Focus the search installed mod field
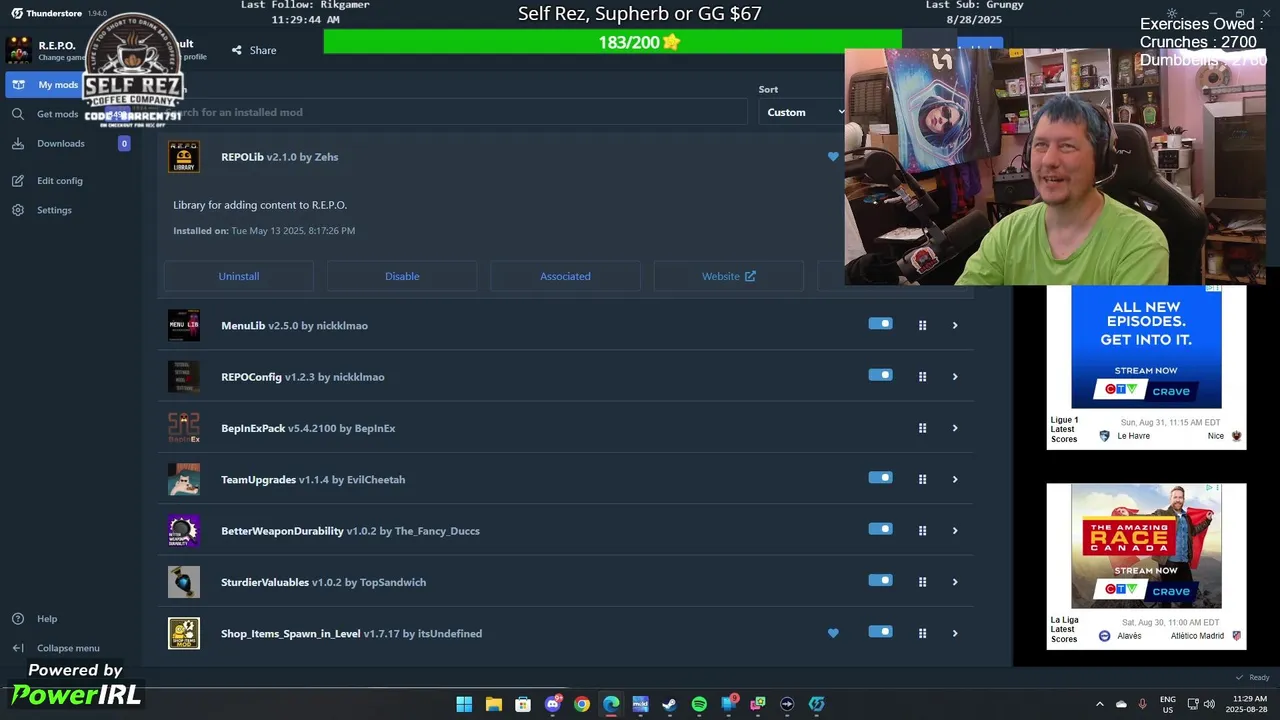1280x720 pixels. pos(455,112)
